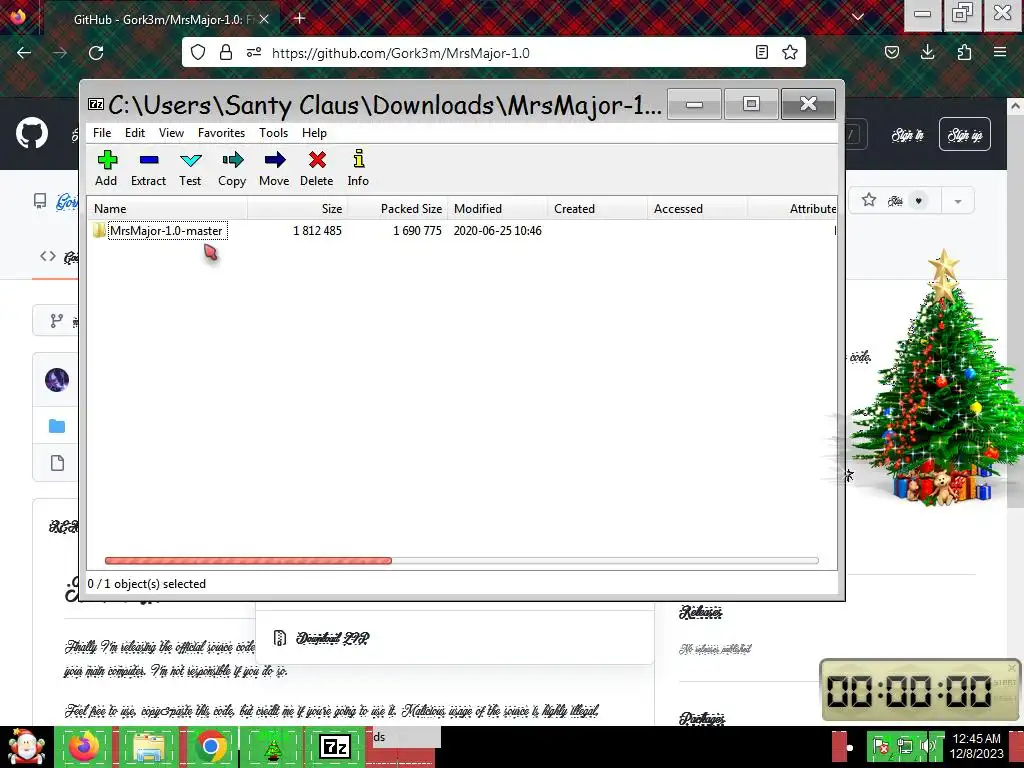Sort by the Size column header

coord(297,209)
